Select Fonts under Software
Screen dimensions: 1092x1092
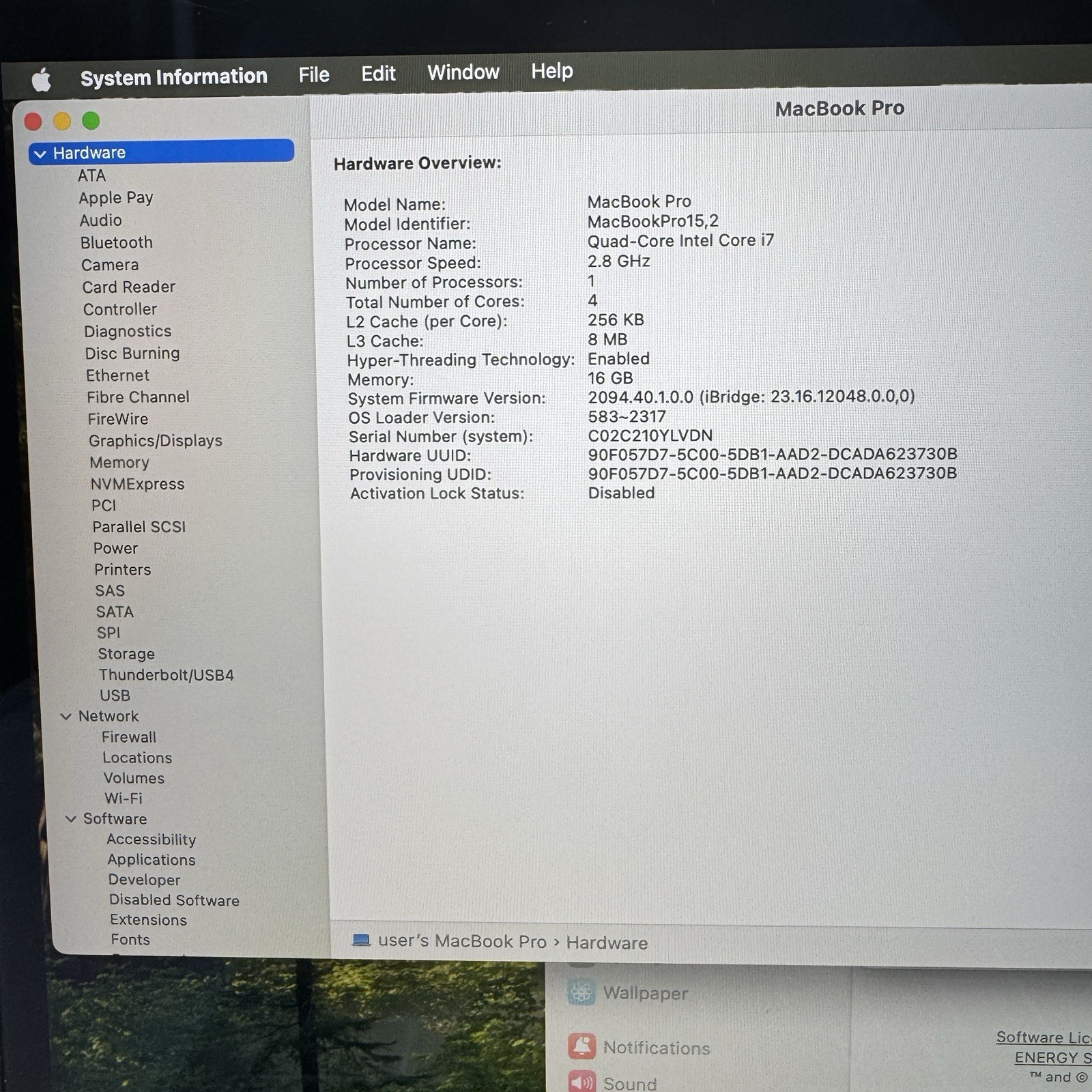(130, 940)
